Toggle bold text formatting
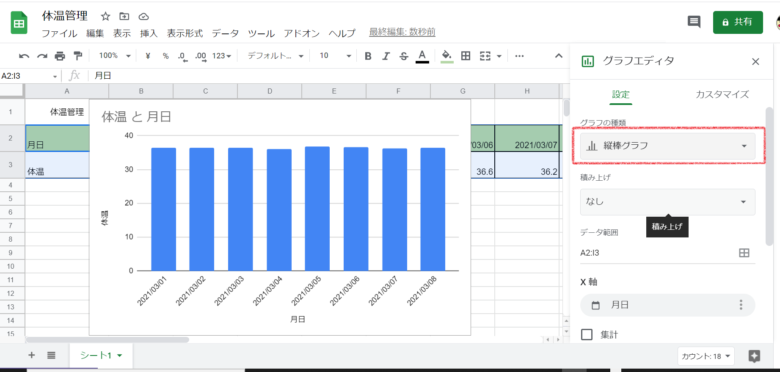Image resolution: width=780 pixels, height=372 pixels. pyautogui.click(x=368, y=56)
